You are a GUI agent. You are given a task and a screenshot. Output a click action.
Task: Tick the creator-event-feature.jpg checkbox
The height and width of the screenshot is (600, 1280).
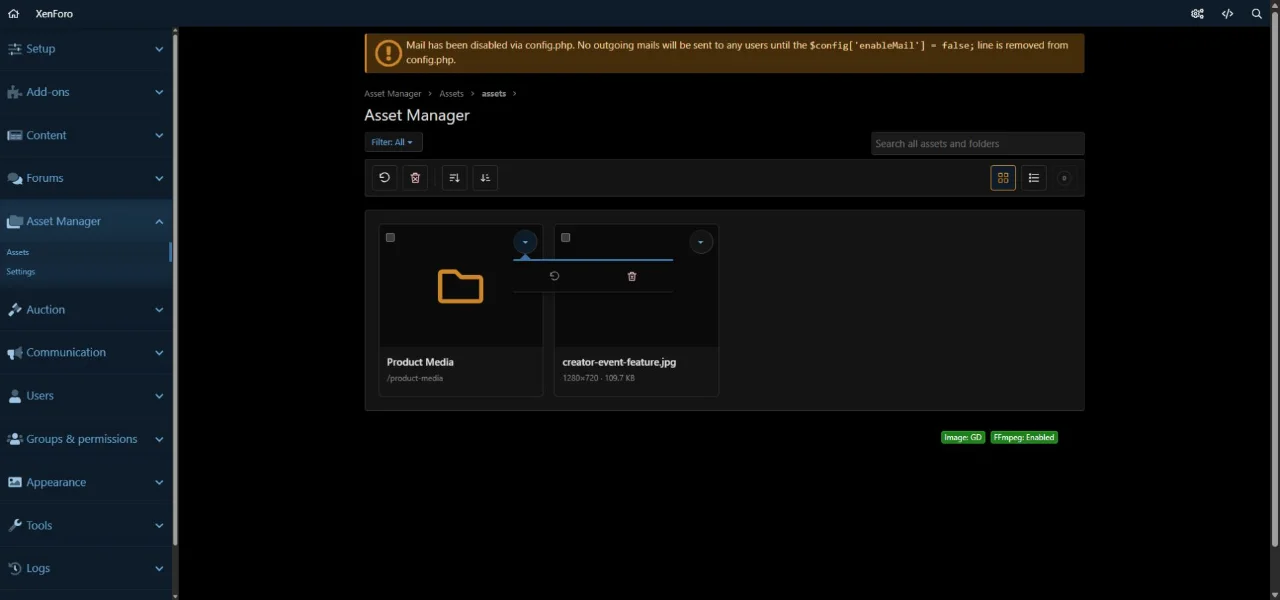coord(565,237)
